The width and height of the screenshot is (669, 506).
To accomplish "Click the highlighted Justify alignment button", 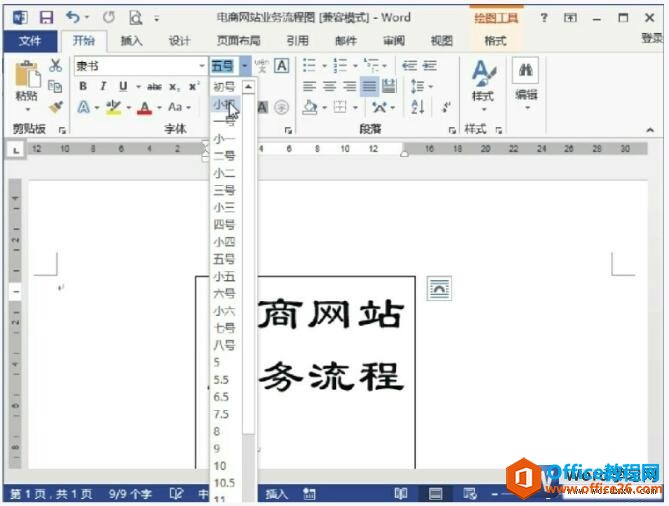I will tap(369, 87).
